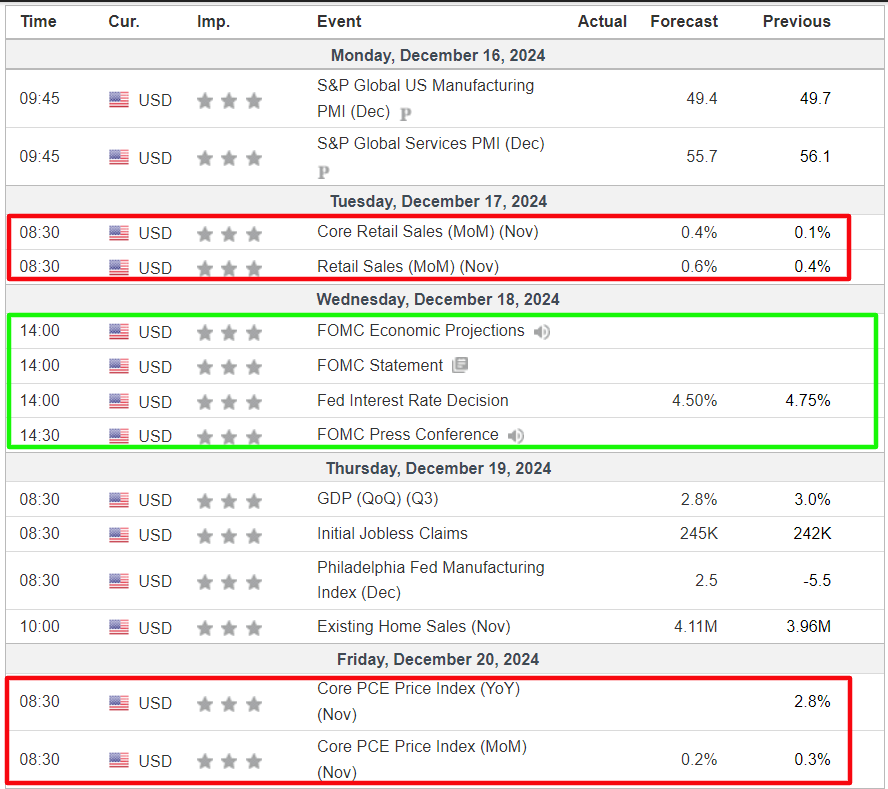Click the Previous column header
The height and width of the screenshot is (789, 888).
[x=796, y=22]
